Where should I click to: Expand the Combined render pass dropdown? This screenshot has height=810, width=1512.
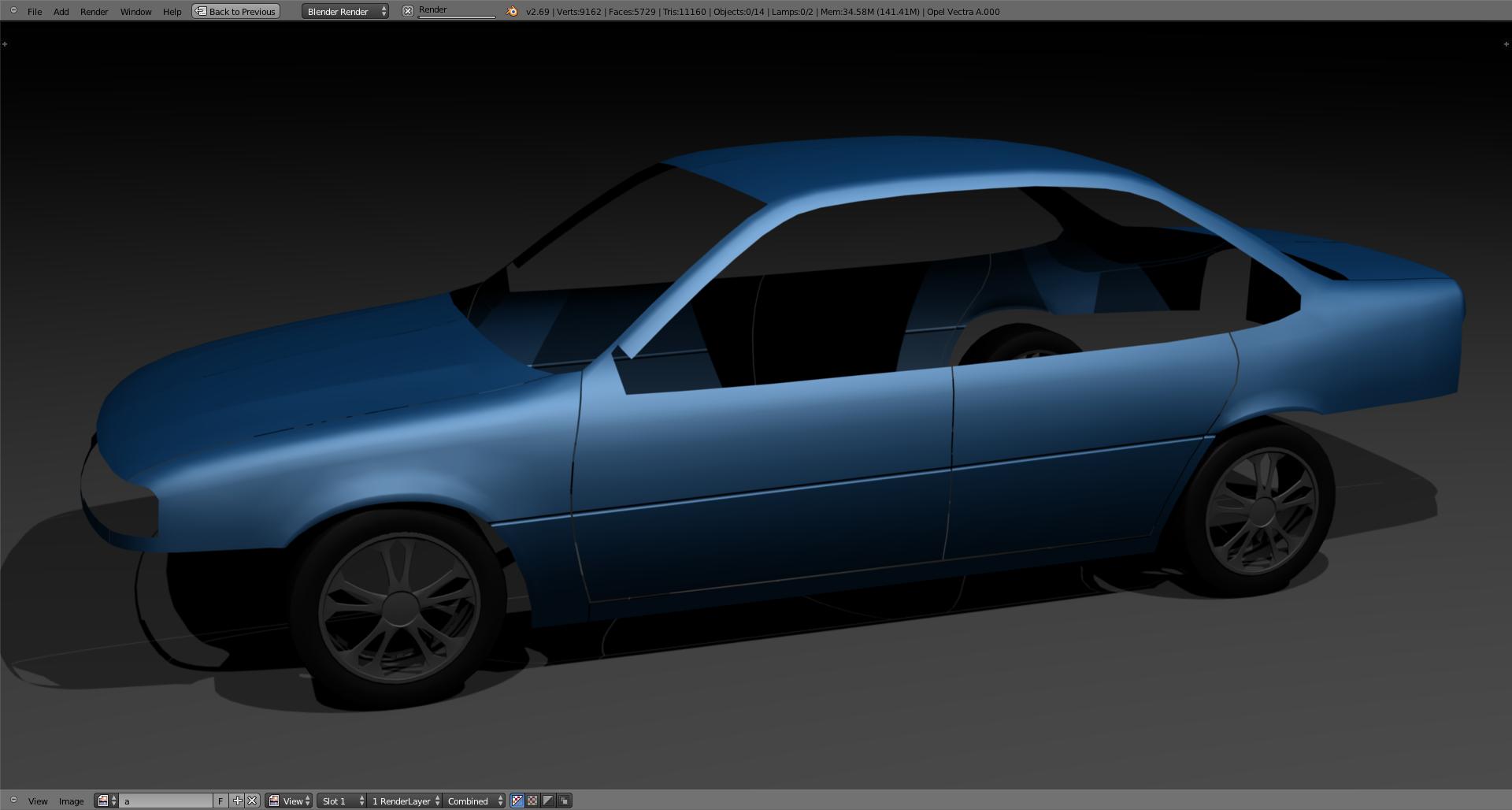click(x=475, y=801)
